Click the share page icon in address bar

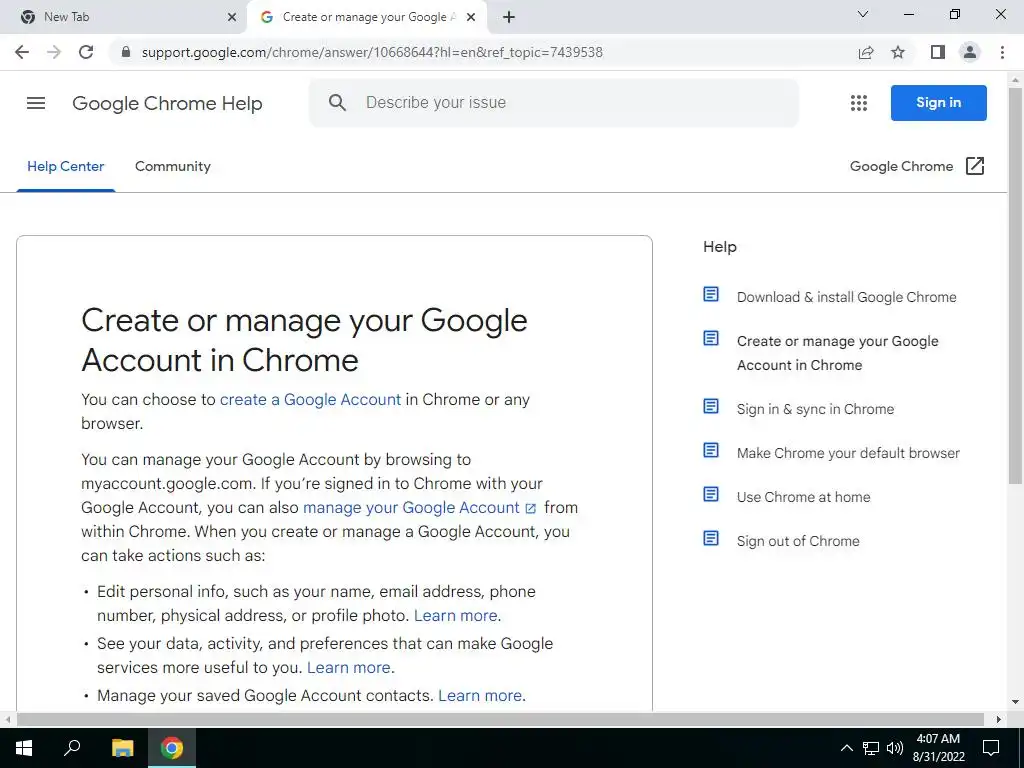pyautogui.click(x=866, y=52)
